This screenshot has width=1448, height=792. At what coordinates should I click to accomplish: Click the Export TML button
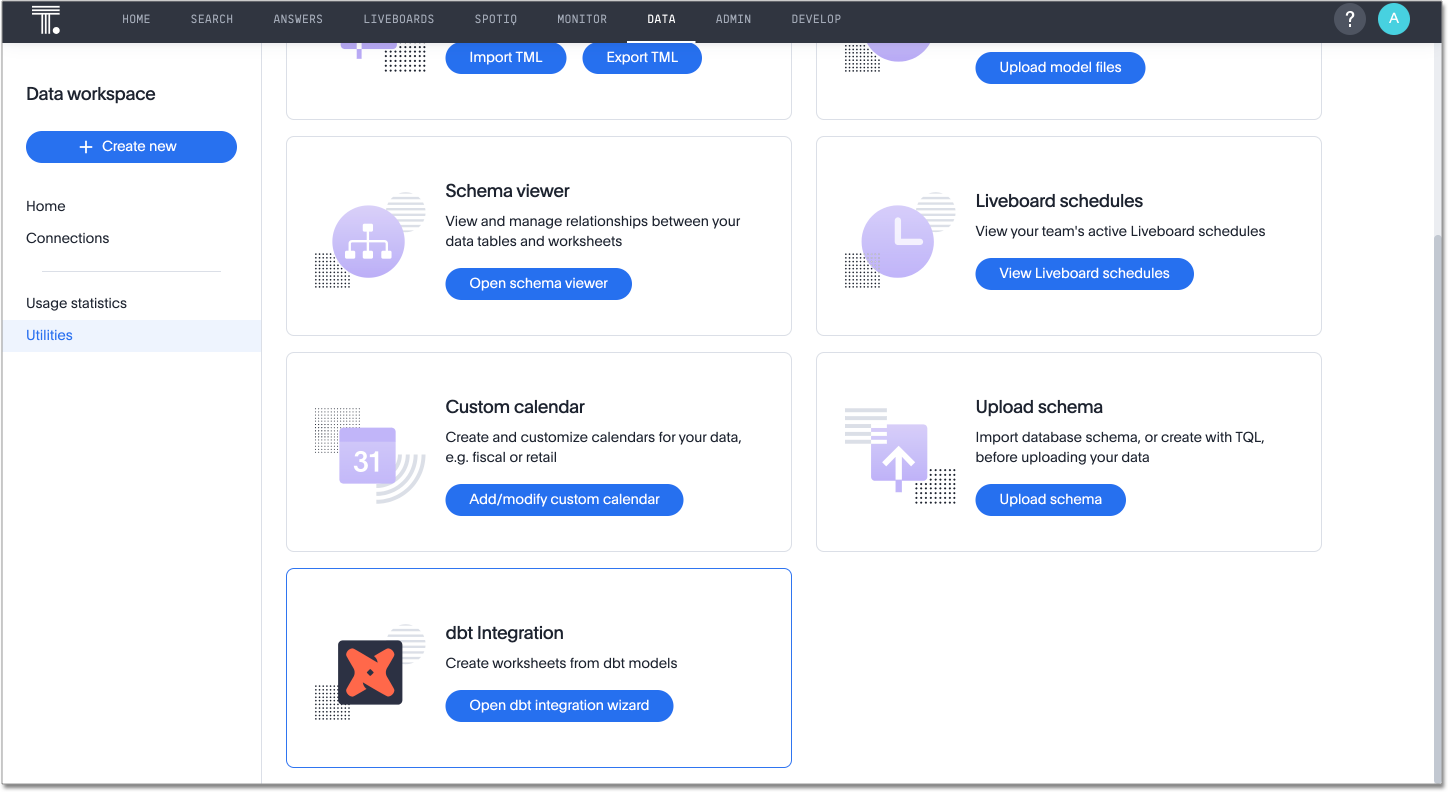(641, 58)
